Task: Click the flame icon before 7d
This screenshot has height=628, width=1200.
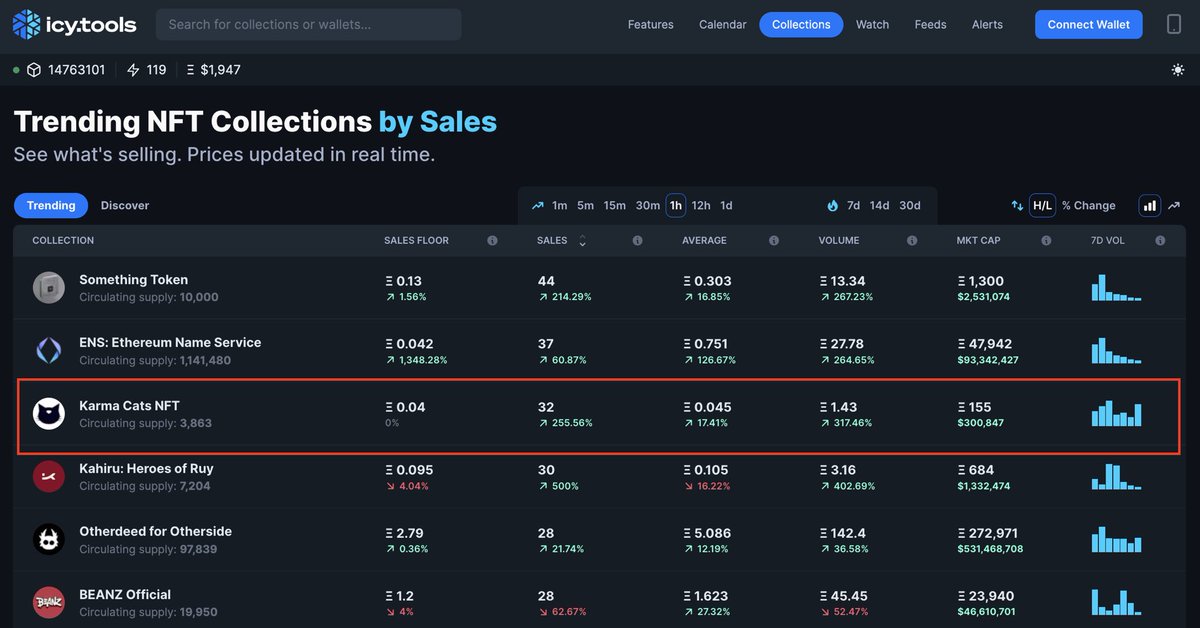Action: [832, 206]
